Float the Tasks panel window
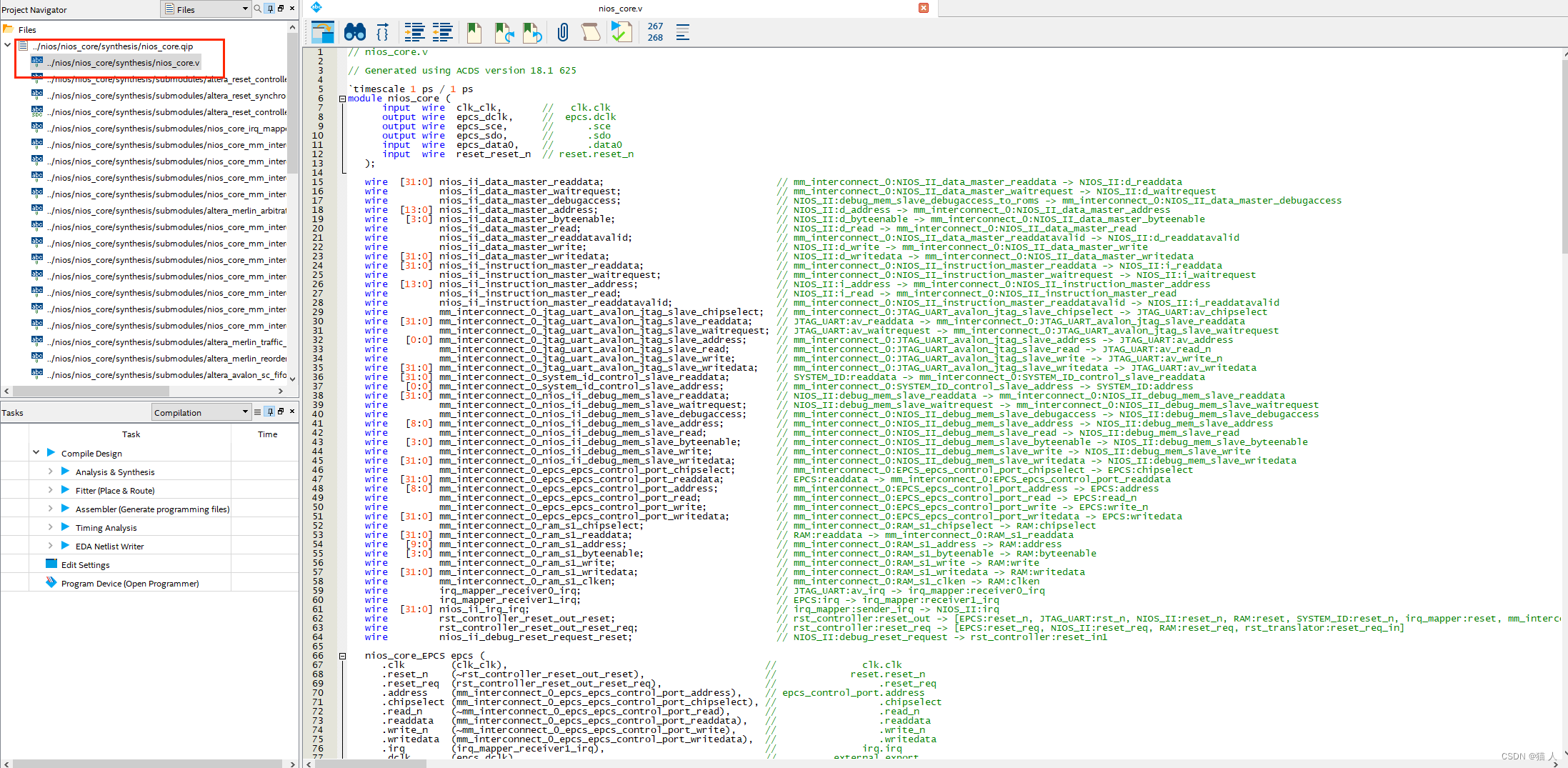The height and width of the screenshot is (768, 1568). click(x=281, y=412)
